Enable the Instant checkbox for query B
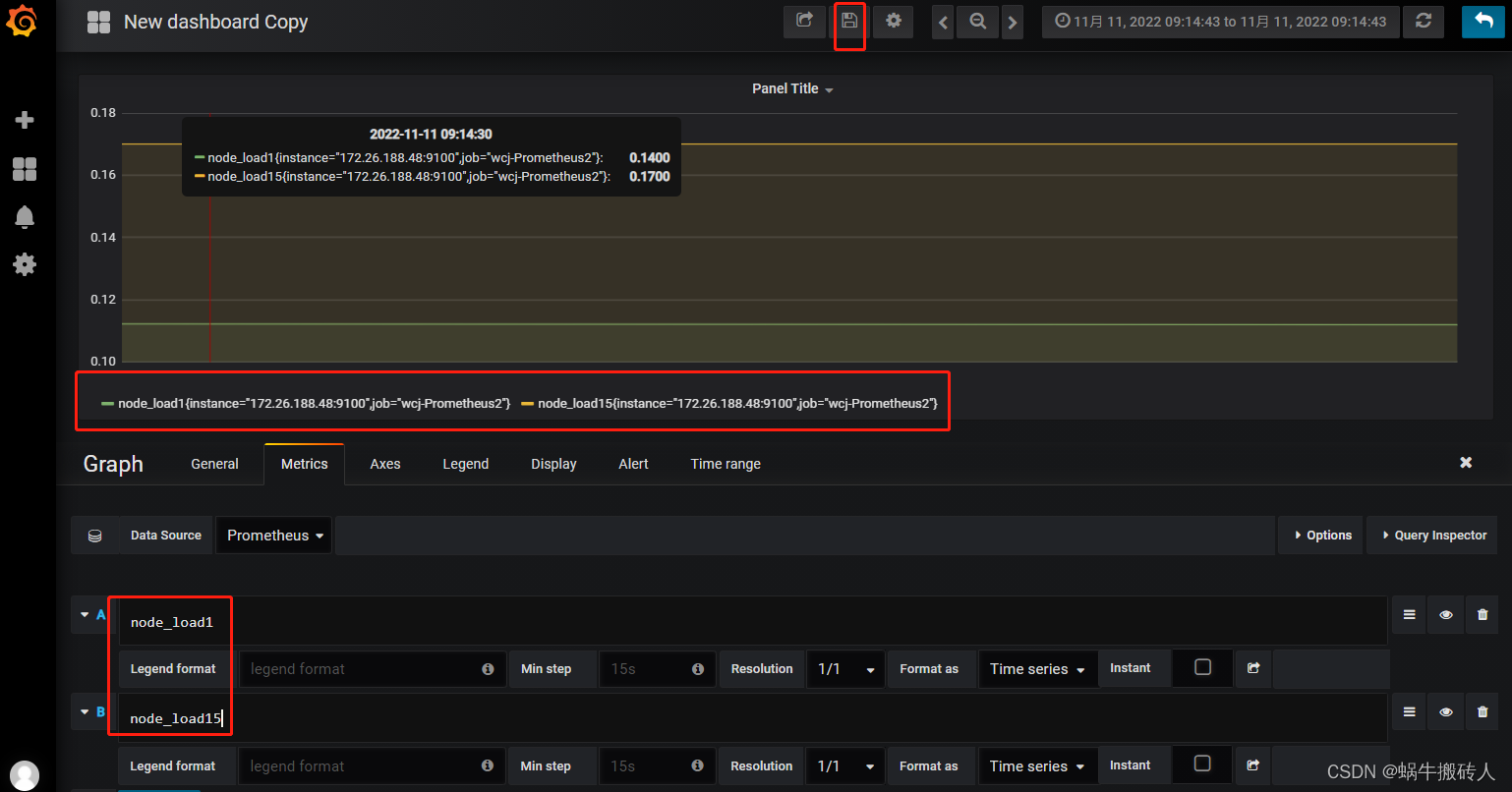1512x792 pixels. coord(1201,765)
